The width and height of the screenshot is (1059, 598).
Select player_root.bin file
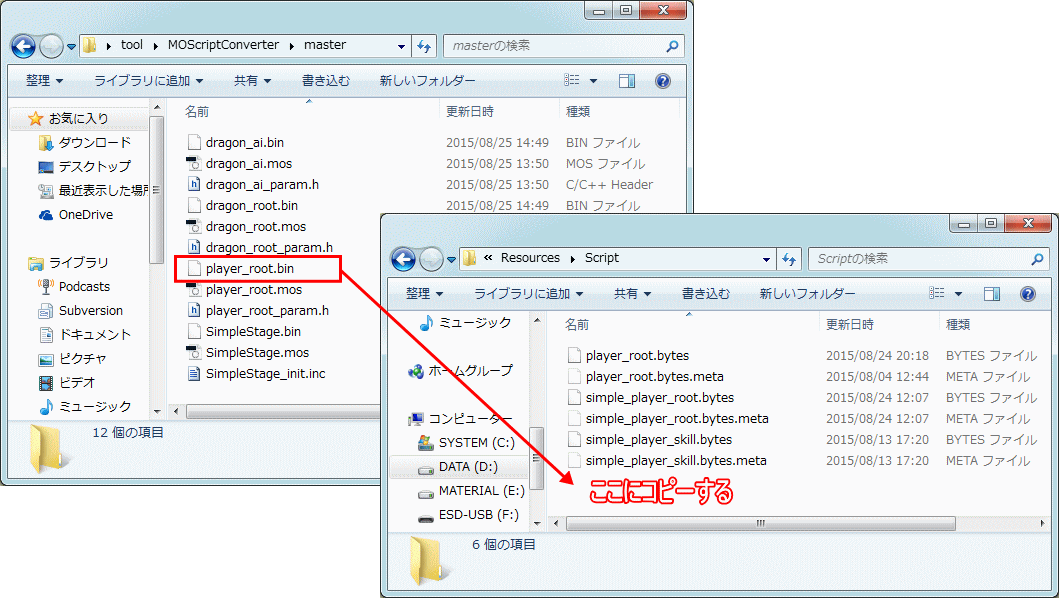click(x=241, y=268)
